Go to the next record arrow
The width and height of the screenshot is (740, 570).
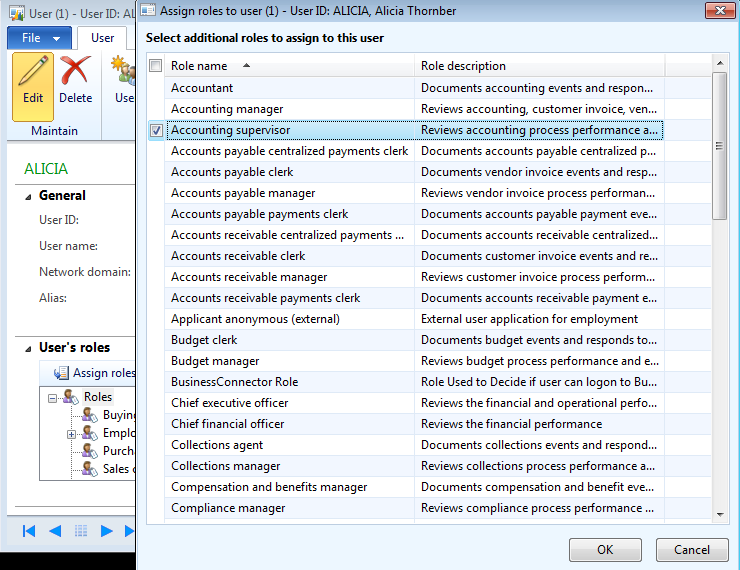click(x=107, y=531)
